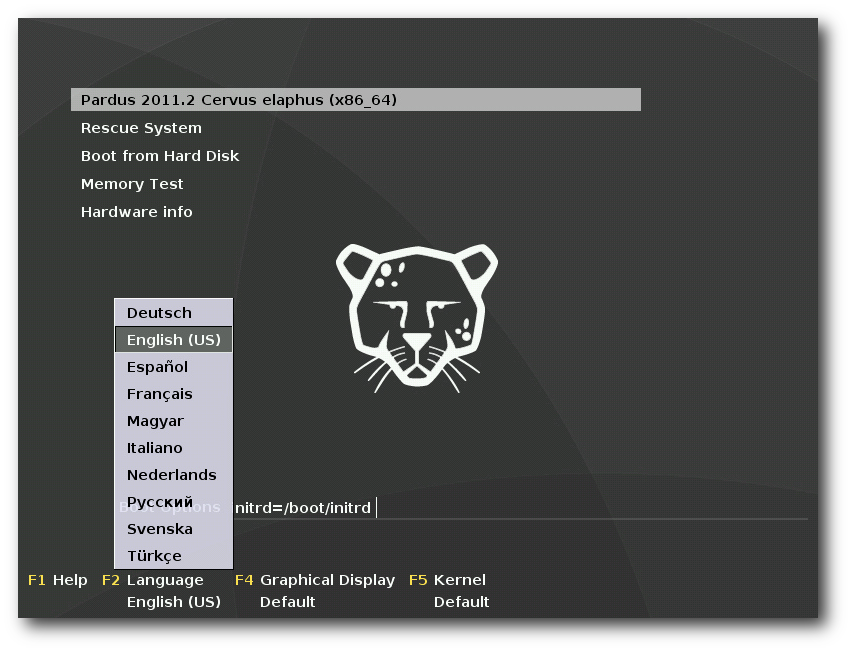The height and width of the screenshot is (652, 852).
Task: Choose Svenska from the language list
Action: coord(173,529)
